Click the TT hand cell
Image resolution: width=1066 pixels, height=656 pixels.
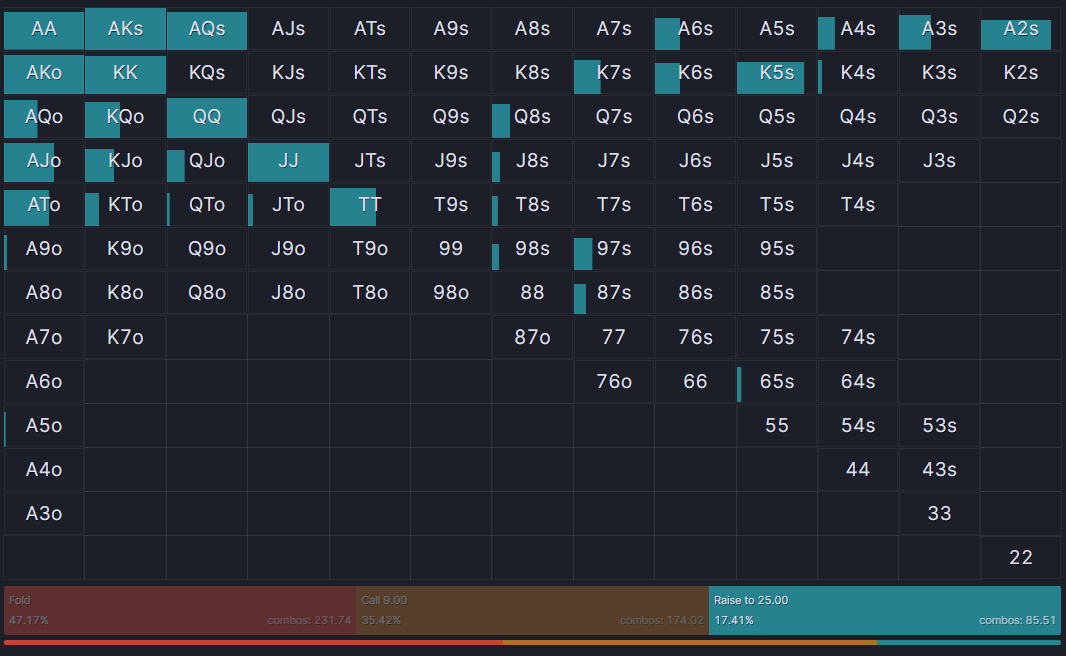[x=369, y=205]
